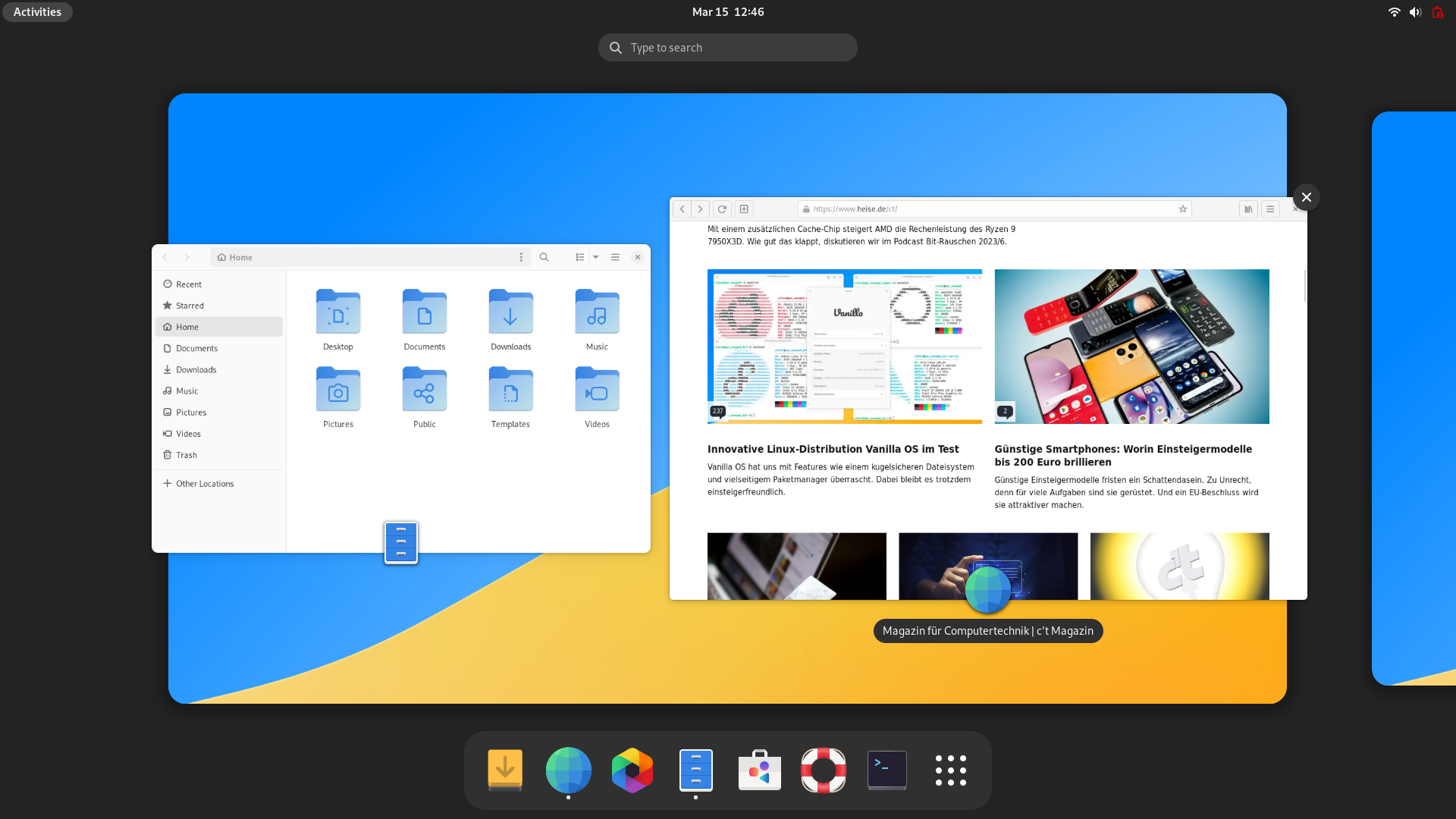
Task: Click the Activities button
Action: point(37,12)
